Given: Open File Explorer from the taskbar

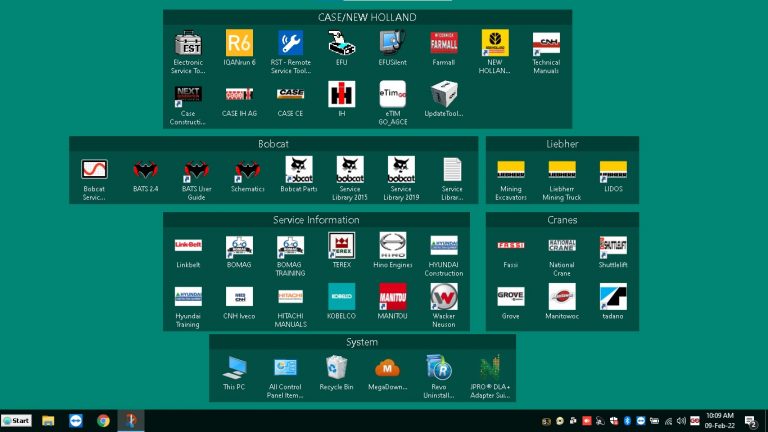Looking at the screenshot, I should 48,421.
